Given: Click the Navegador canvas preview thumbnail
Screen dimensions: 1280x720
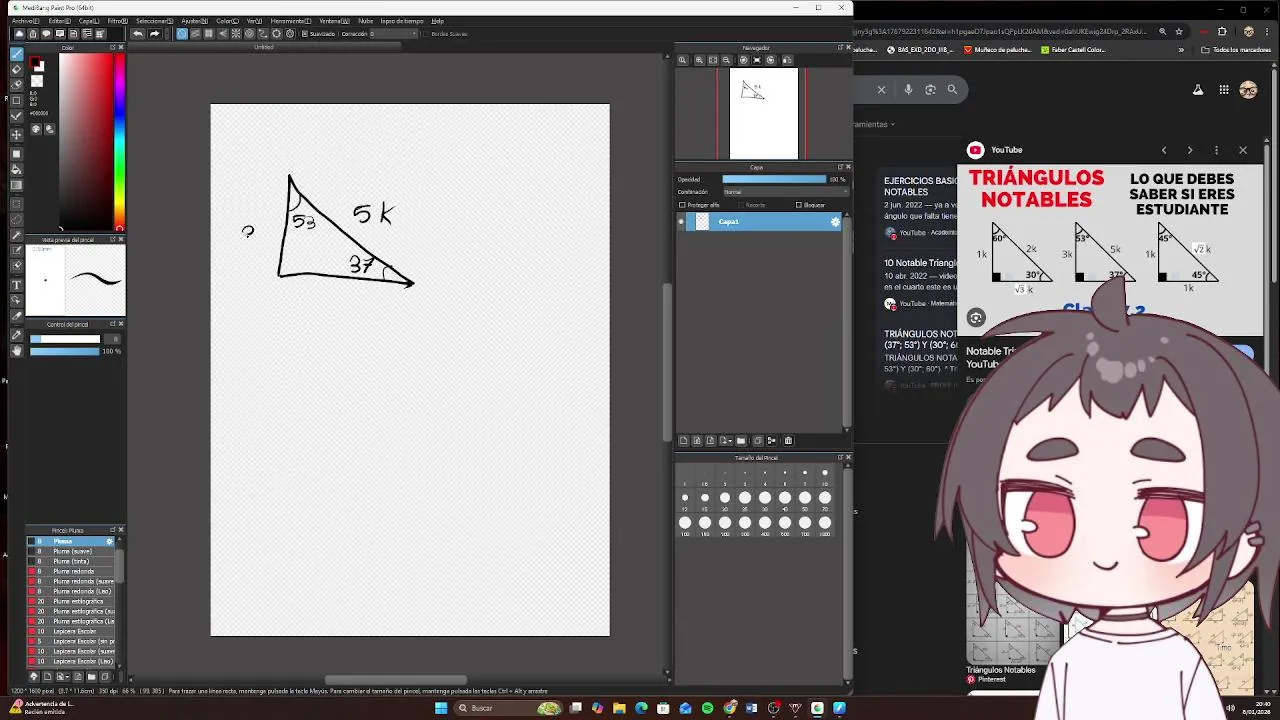Looking at the screenshot, I should coord(764,113).
